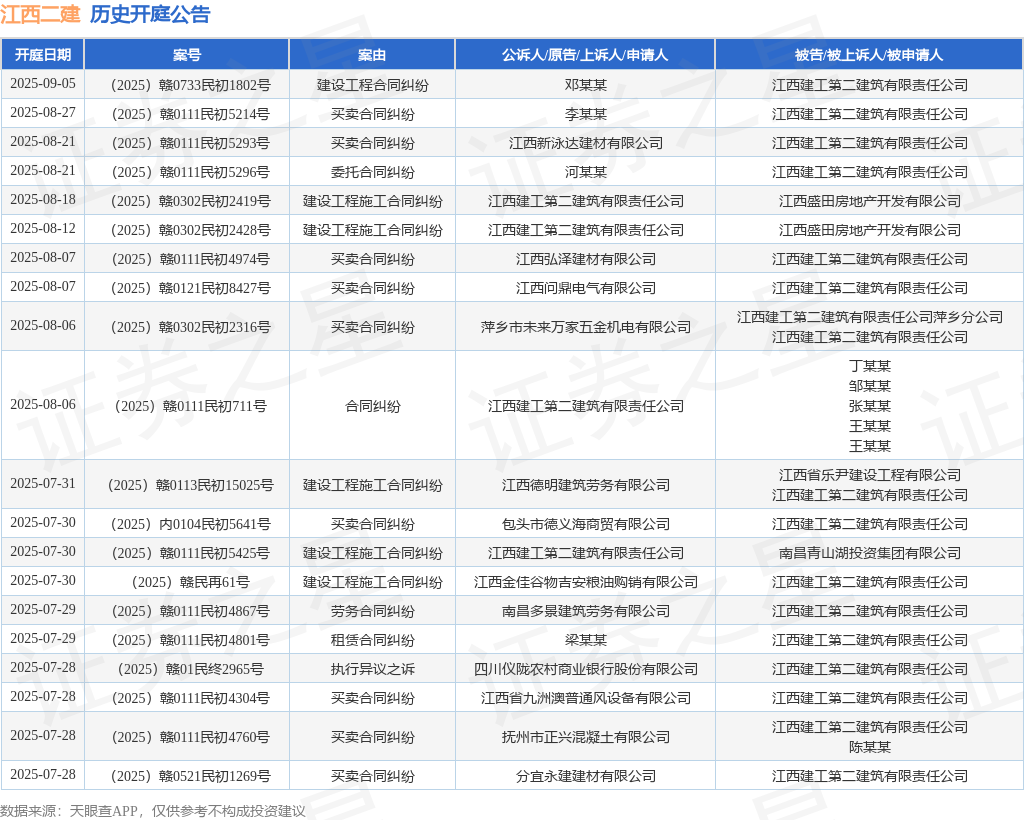Click case number 赣0111民初5214号
This screenshot has width=1024, height=820.
191,114
